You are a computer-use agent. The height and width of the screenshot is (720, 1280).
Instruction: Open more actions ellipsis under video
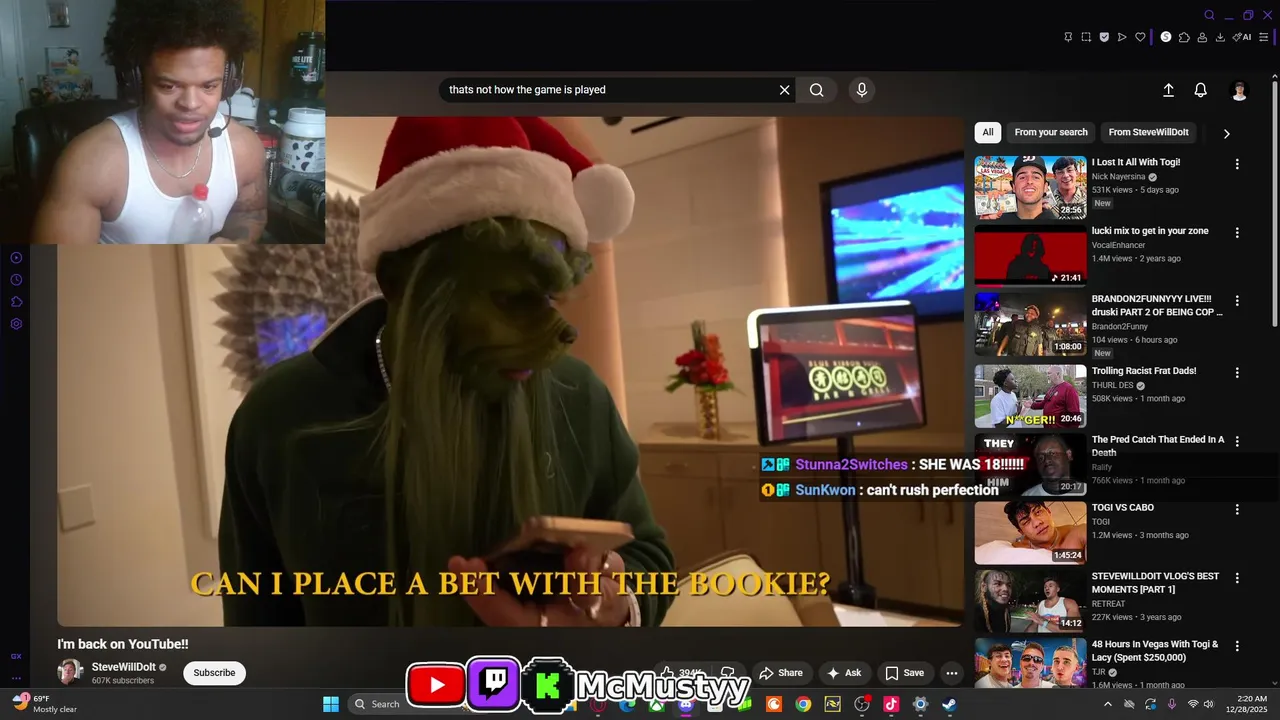click(x=952, y=673)
